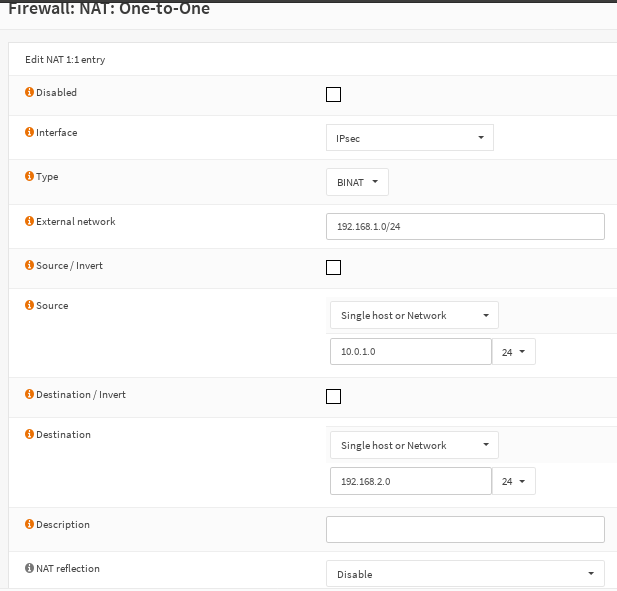Click the empty Description text field
617x591 pixels.
(x=465, y=529)
